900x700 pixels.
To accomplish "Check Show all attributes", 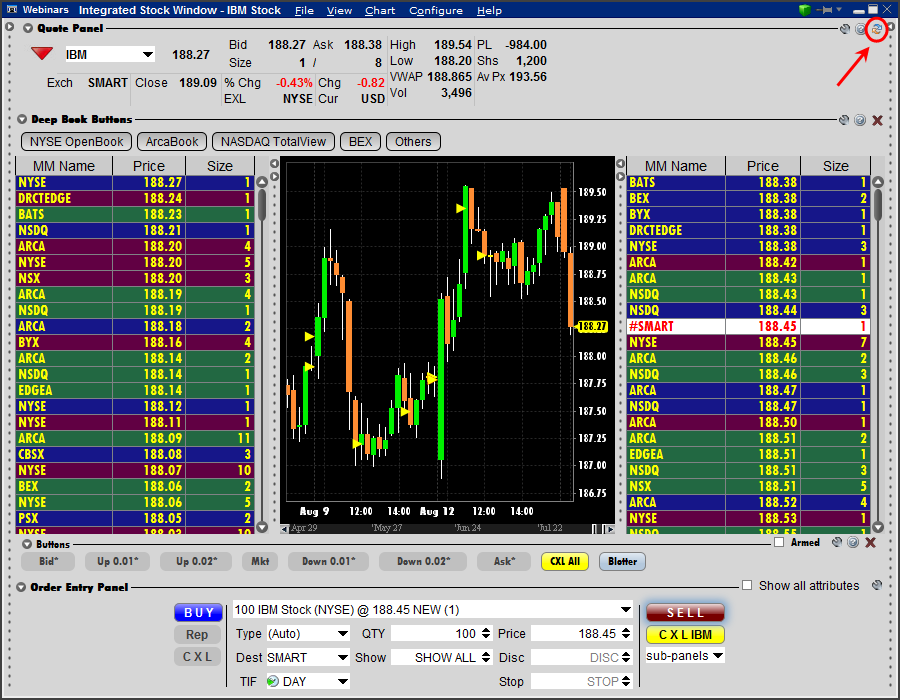I will click(x=747, y=585).
